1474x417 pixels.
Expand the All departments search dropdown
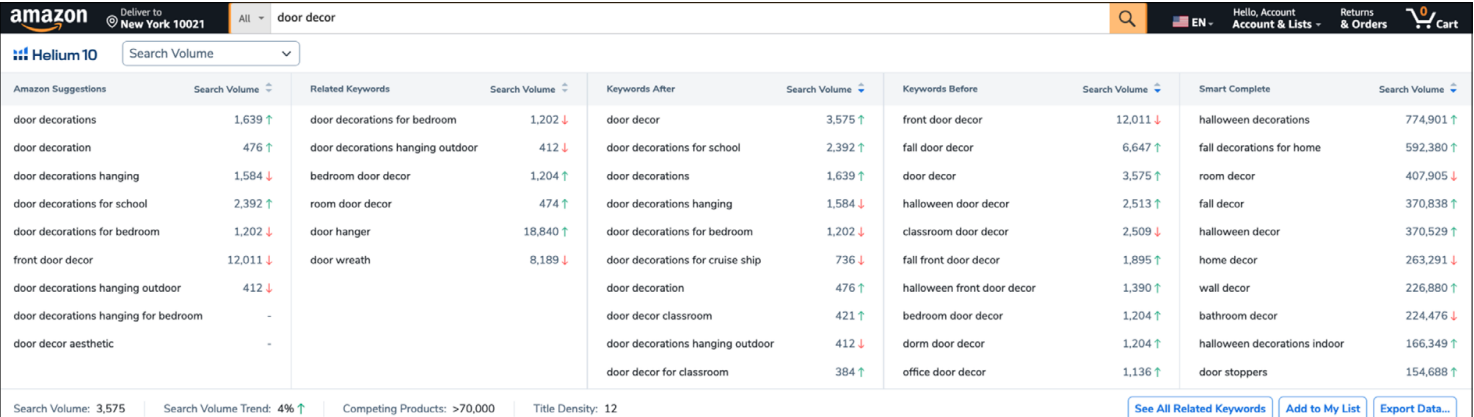[251, 18]
